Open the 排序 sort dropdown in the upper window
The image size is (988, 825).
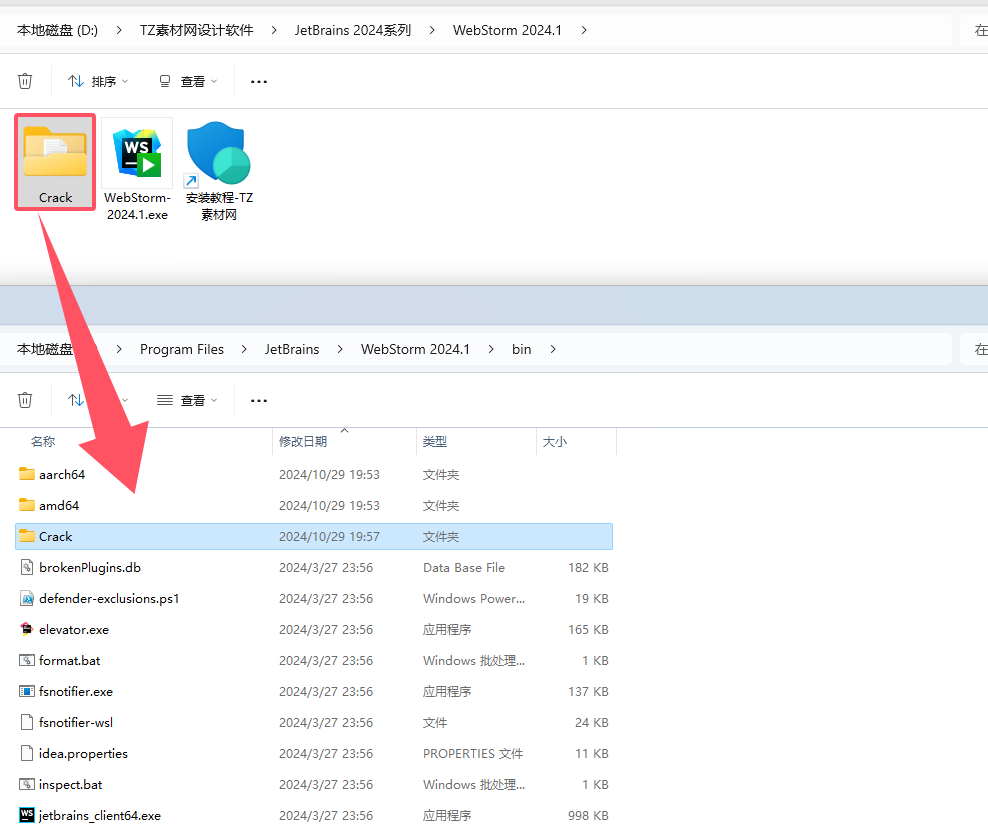(98, 81)
